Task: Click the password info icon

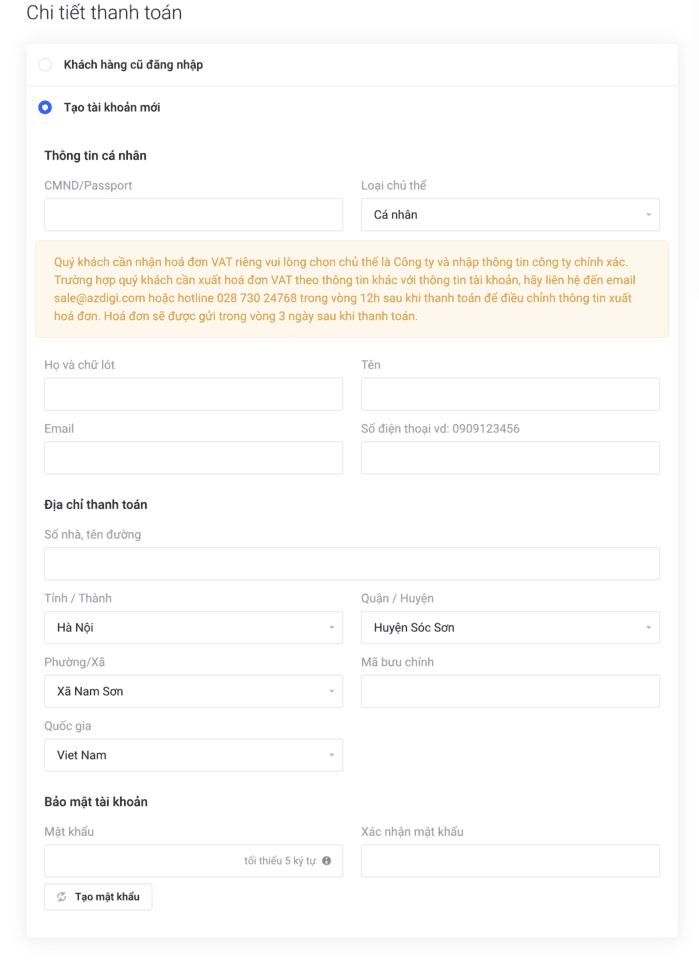Action: 327,861
